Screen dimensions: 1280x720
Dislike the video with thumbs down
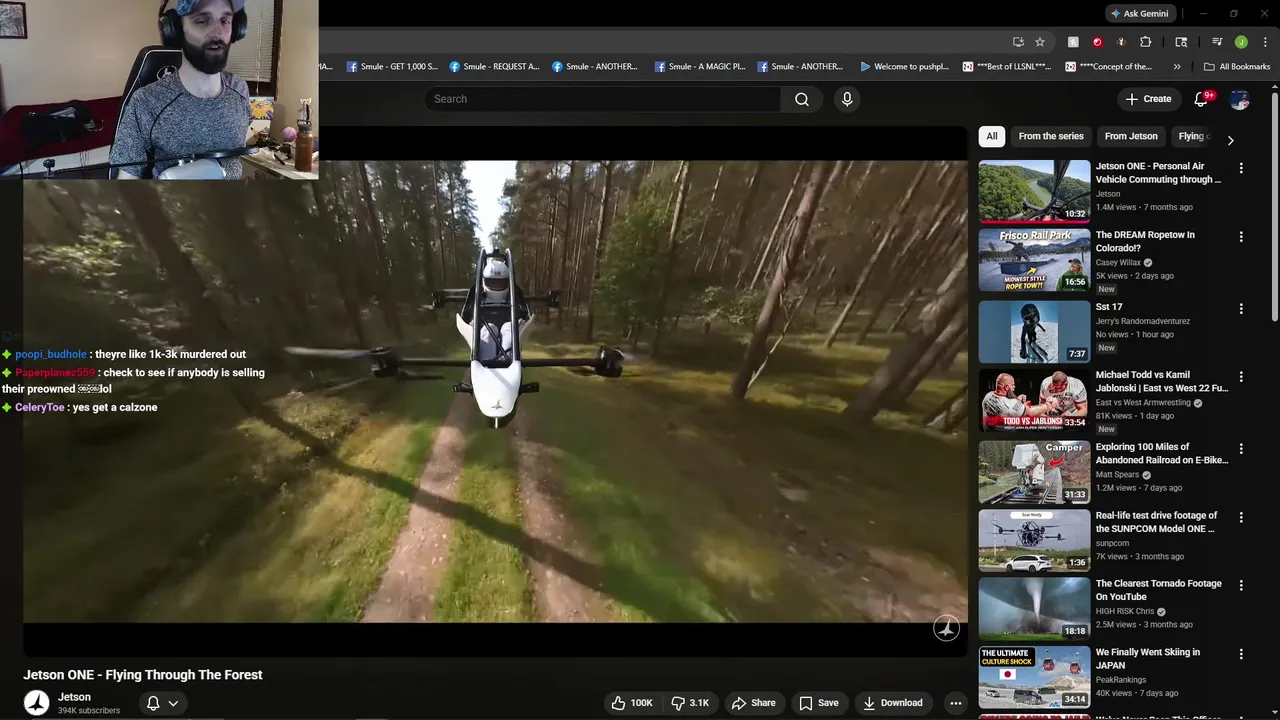pyautogui.click(x=689, y=703)
